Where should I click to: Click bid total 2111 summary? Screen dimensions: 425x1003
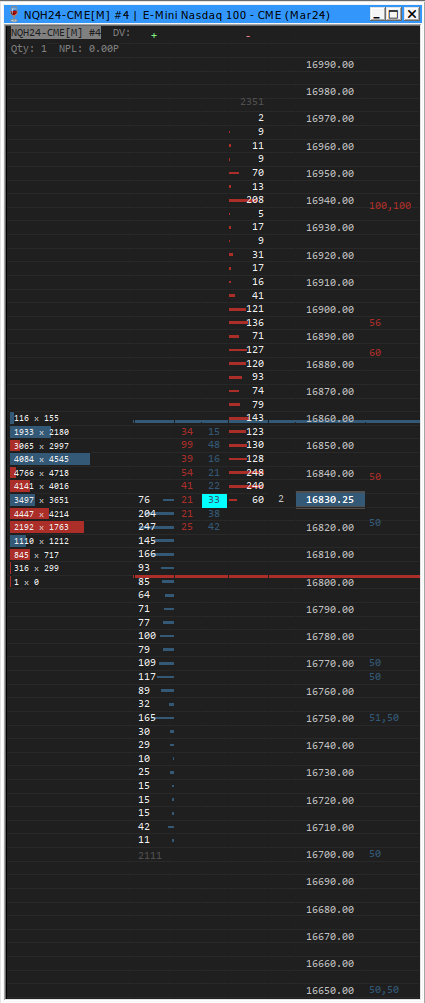point(150,856)
